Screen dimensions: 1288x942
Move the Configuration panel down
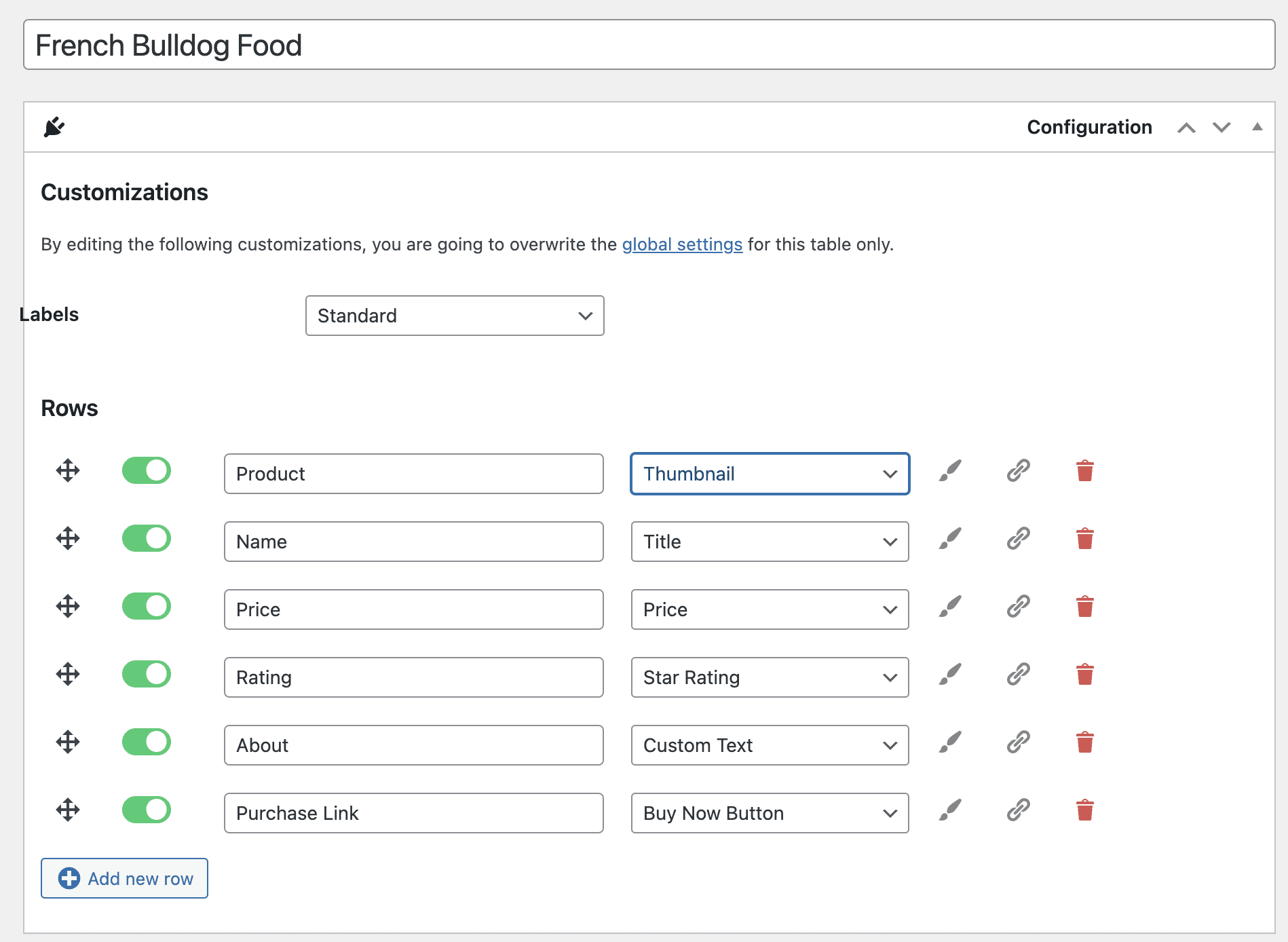(x=1221, y=127)
